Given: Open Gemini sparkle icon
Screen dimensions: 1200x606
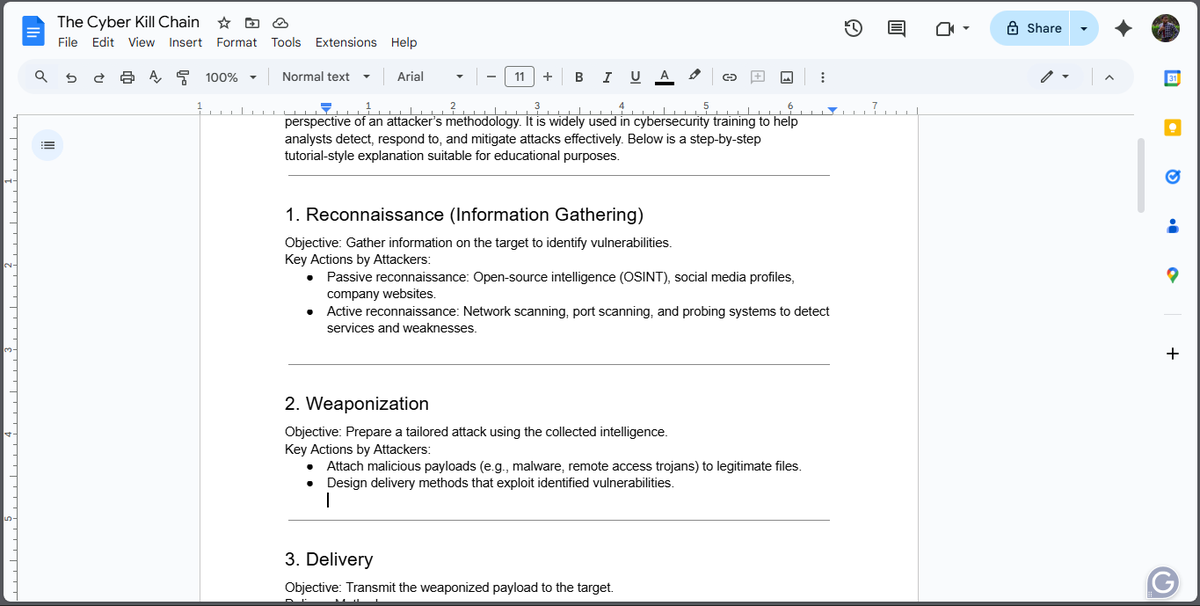Looking at the screenshot, I should 1123,28.
